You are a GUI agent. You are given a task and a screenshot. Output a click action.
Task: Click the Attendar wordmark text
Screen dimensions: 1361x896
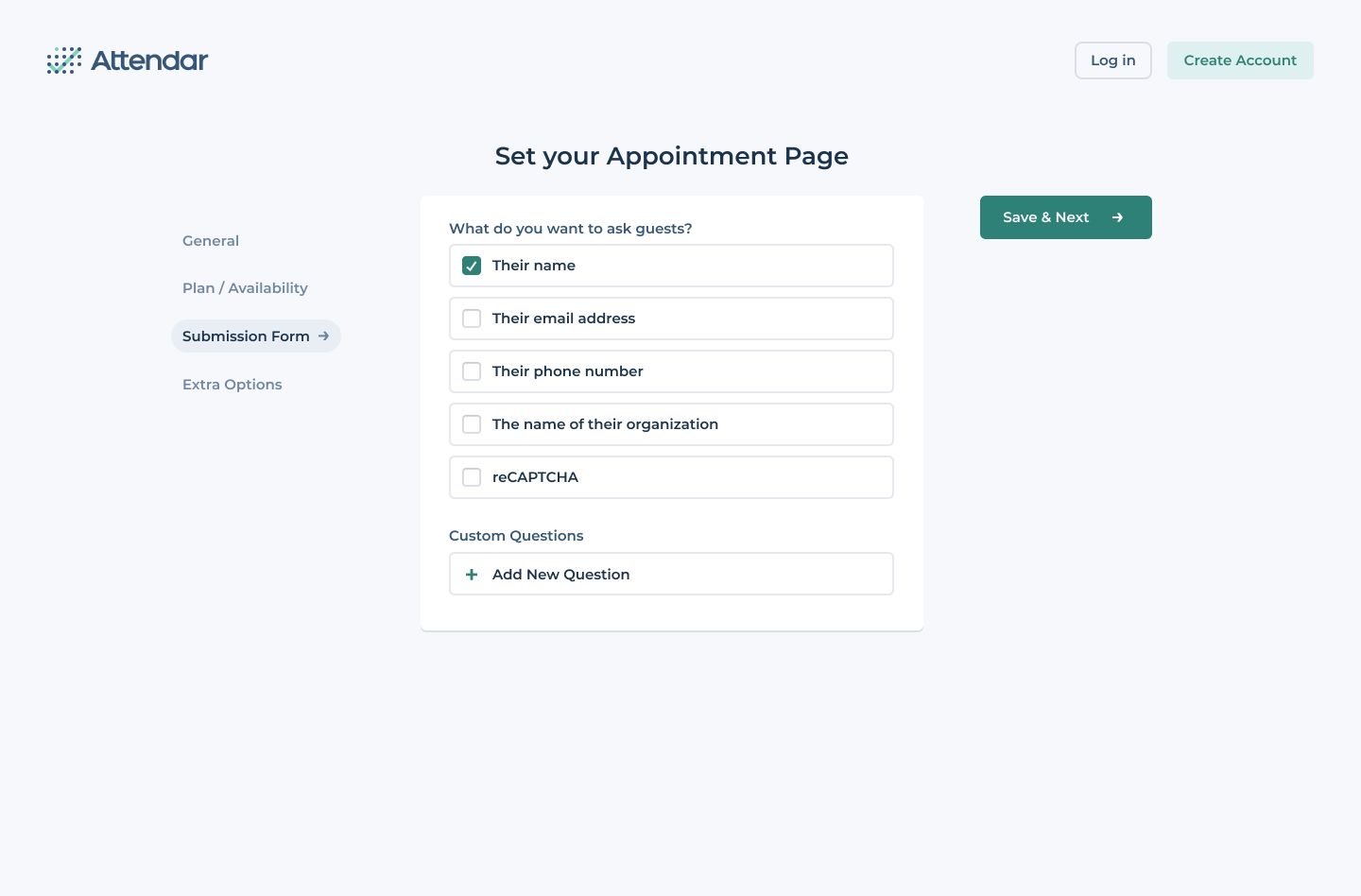[149, 60]
